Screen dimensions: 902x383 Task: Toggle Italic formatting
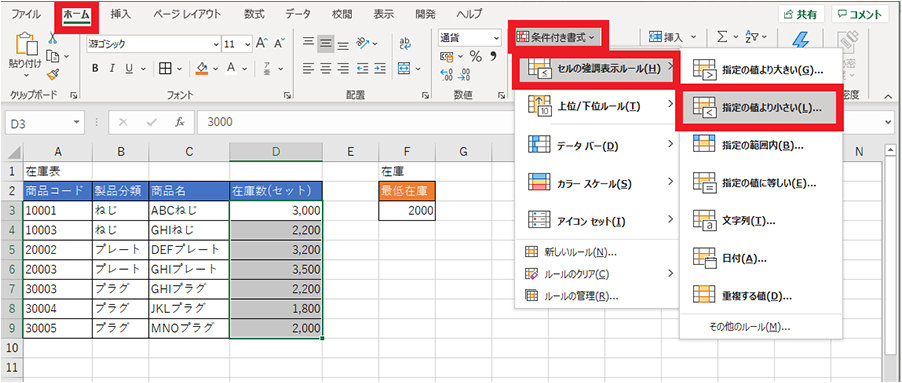(x=112, y=68)
